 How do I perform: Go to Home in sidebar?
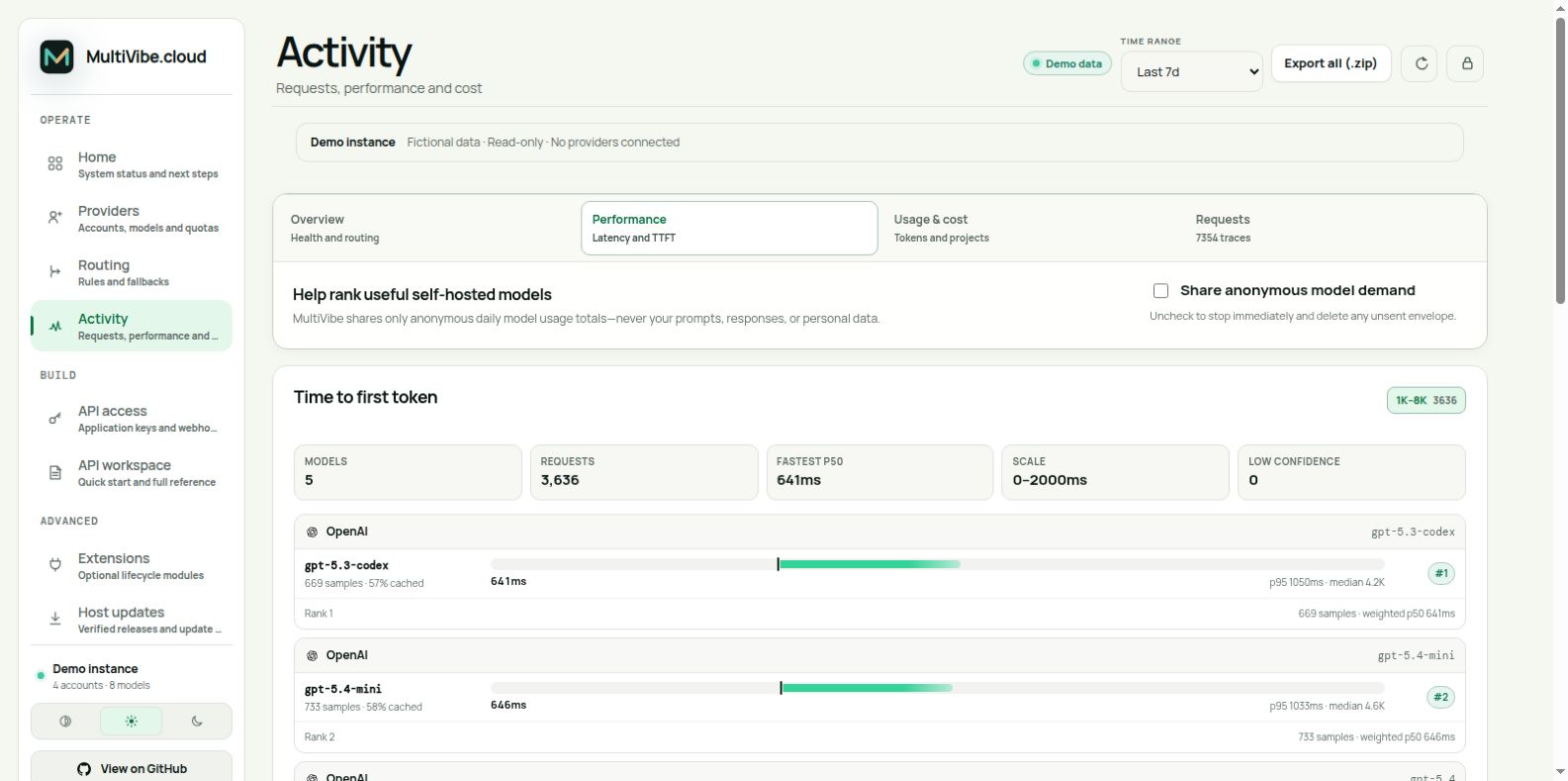[132, 164]
